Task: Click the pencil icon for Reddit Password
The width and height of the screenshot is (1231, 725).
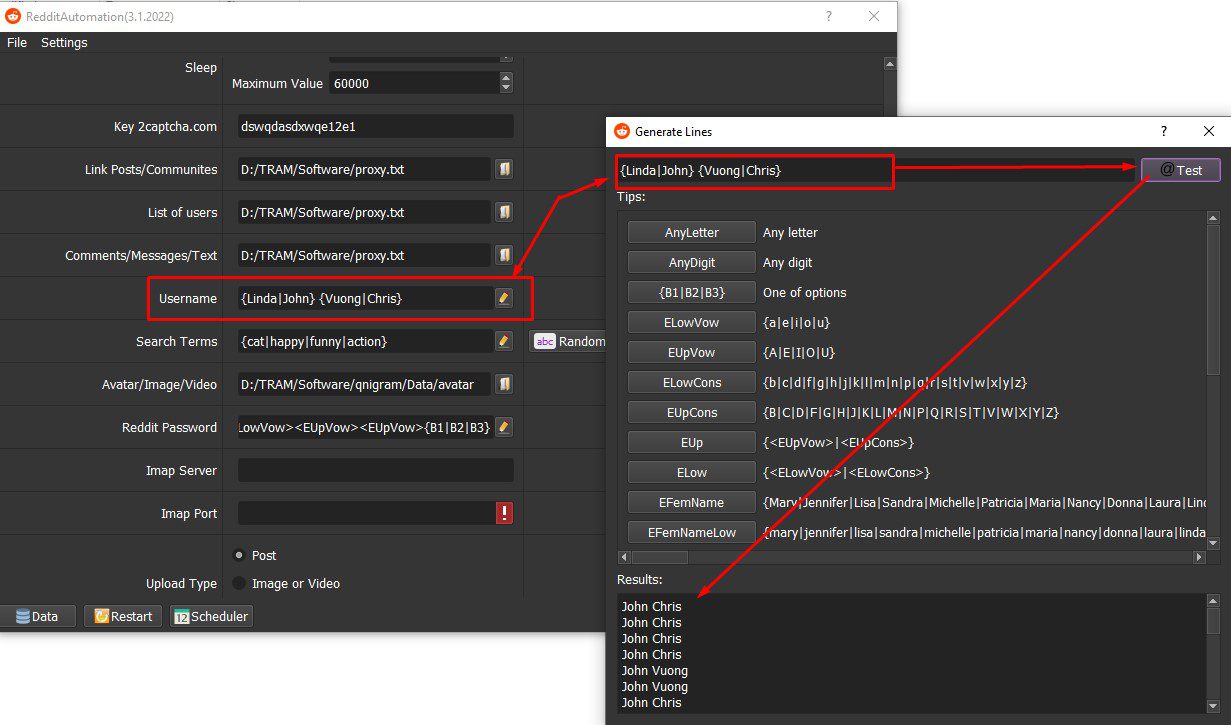Action: [504, 427]
